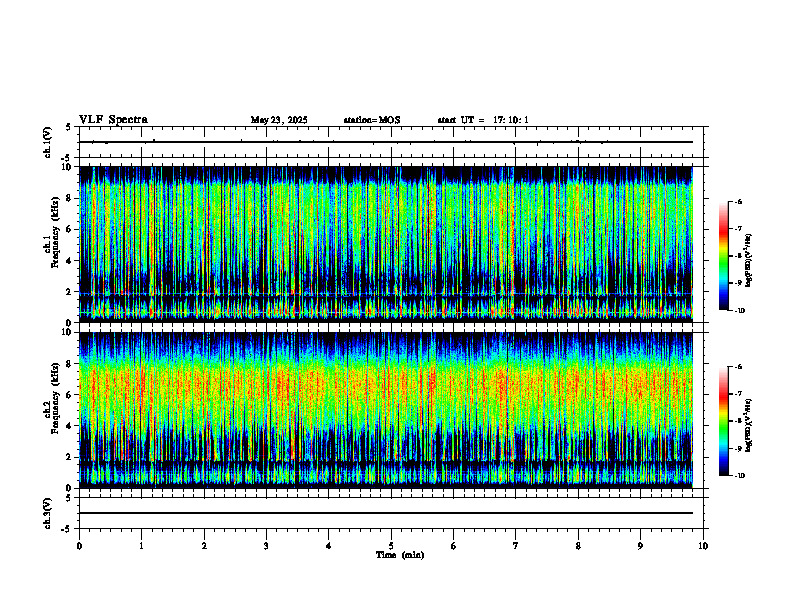Click the "-7" label on ch.2 color bar

click(738, 394)
